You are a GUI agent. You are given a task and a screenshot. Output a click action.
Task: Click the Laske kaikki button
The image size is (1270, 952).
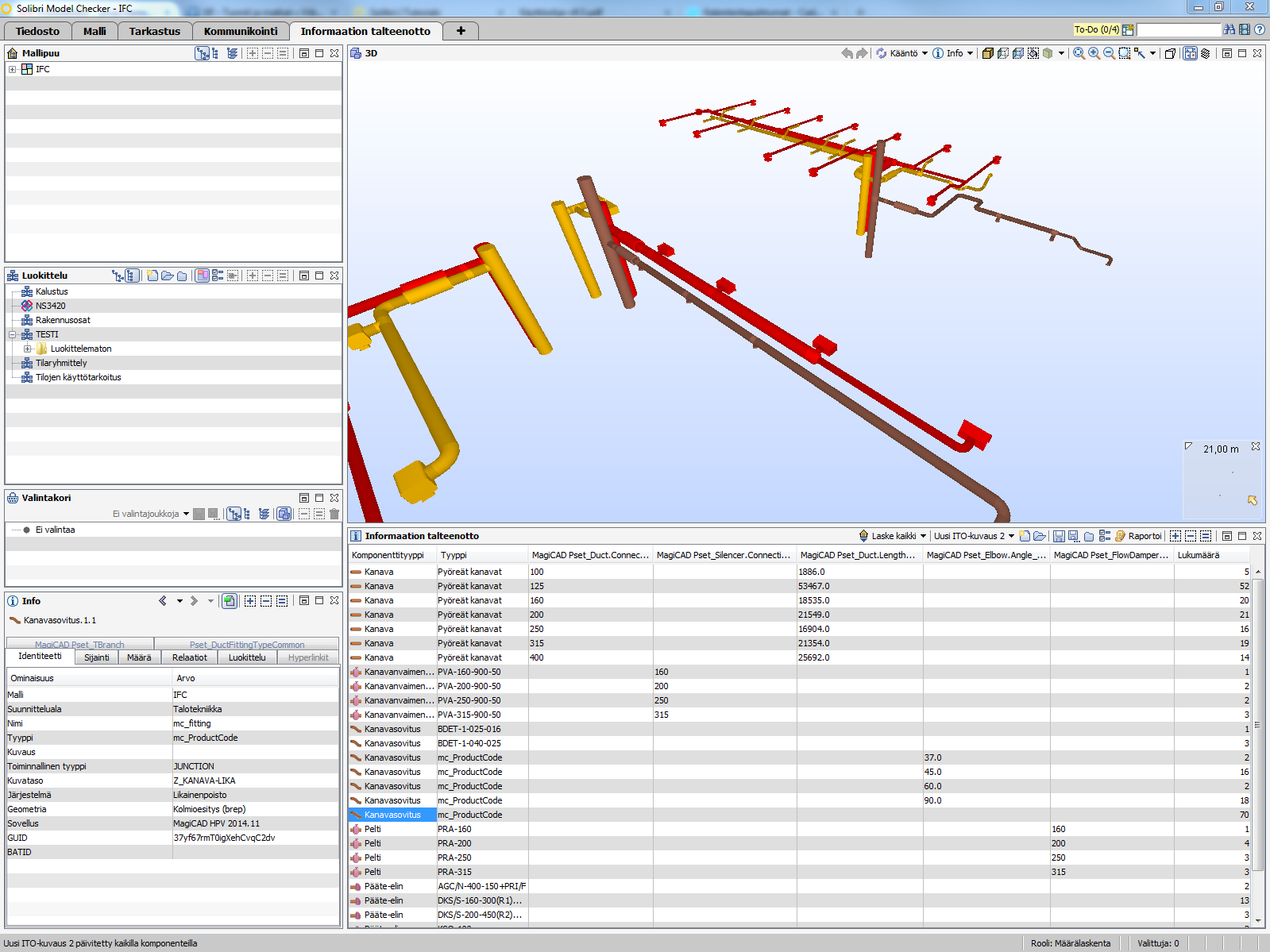886,536
